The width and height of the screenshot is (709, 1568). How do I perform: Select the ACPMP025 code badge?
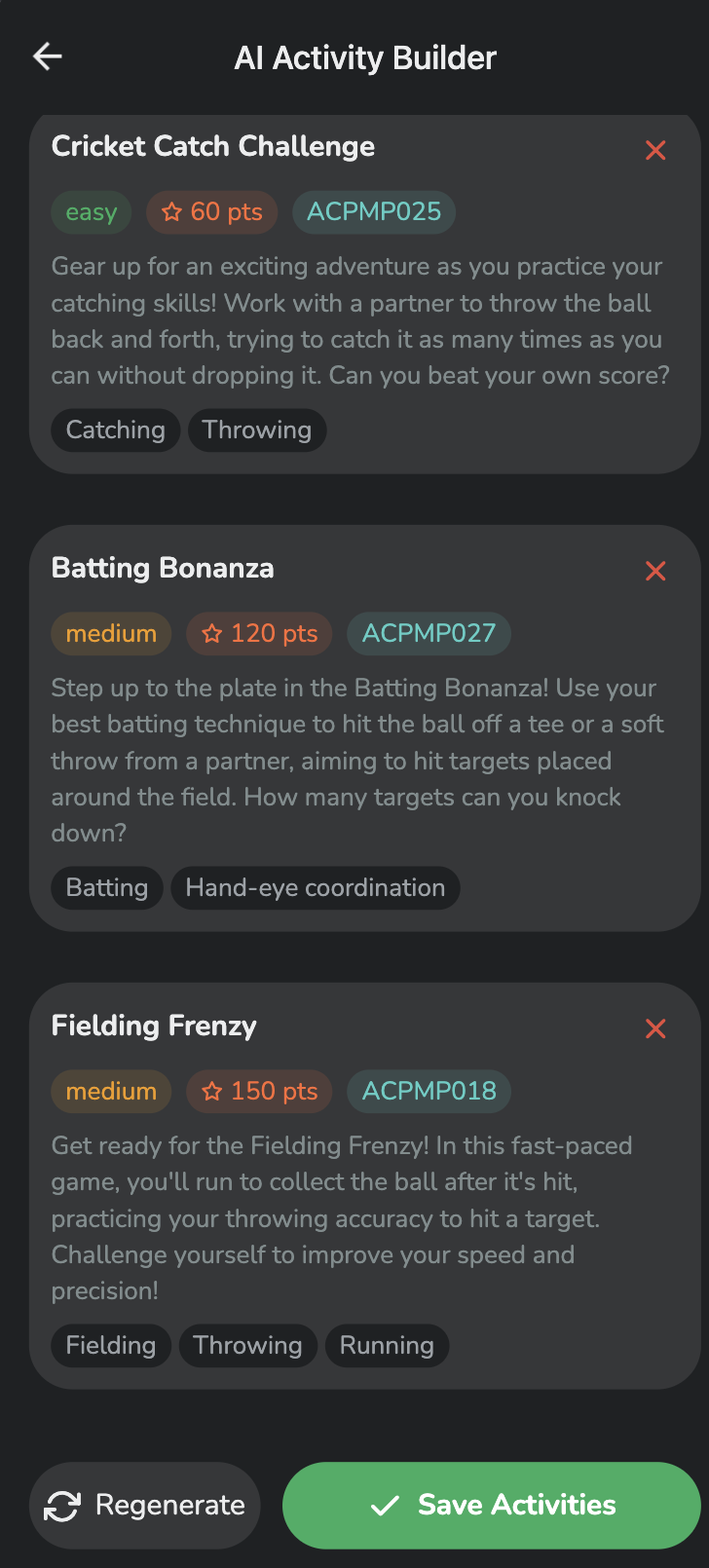[x=374, y=211]
